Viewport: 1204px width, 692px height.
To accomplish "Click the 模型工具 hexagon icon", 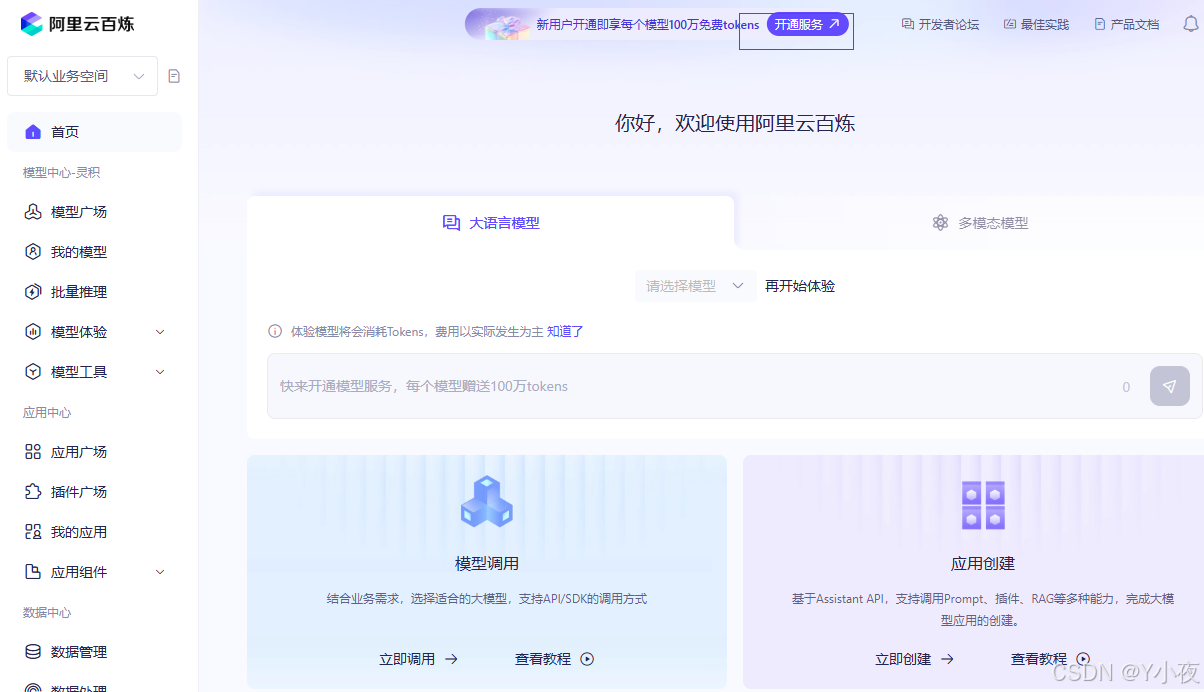I will 33,372.
